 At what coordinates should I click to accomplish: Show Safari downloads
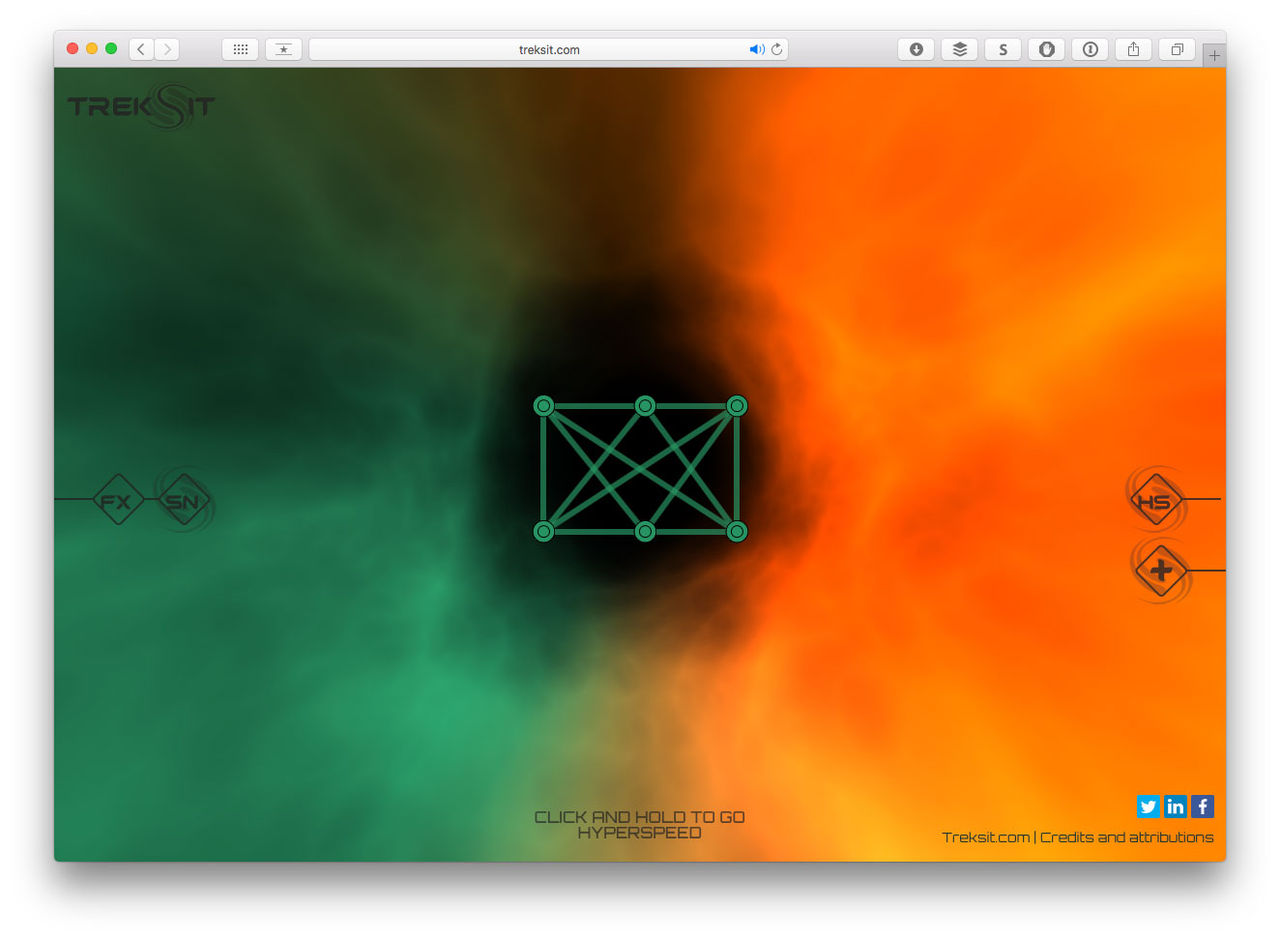tap(915, 49)
